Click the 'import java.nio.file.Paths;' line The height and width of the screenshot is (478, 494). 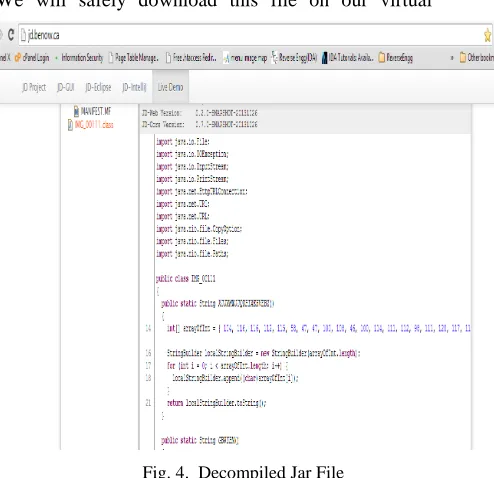pos(192,254)
